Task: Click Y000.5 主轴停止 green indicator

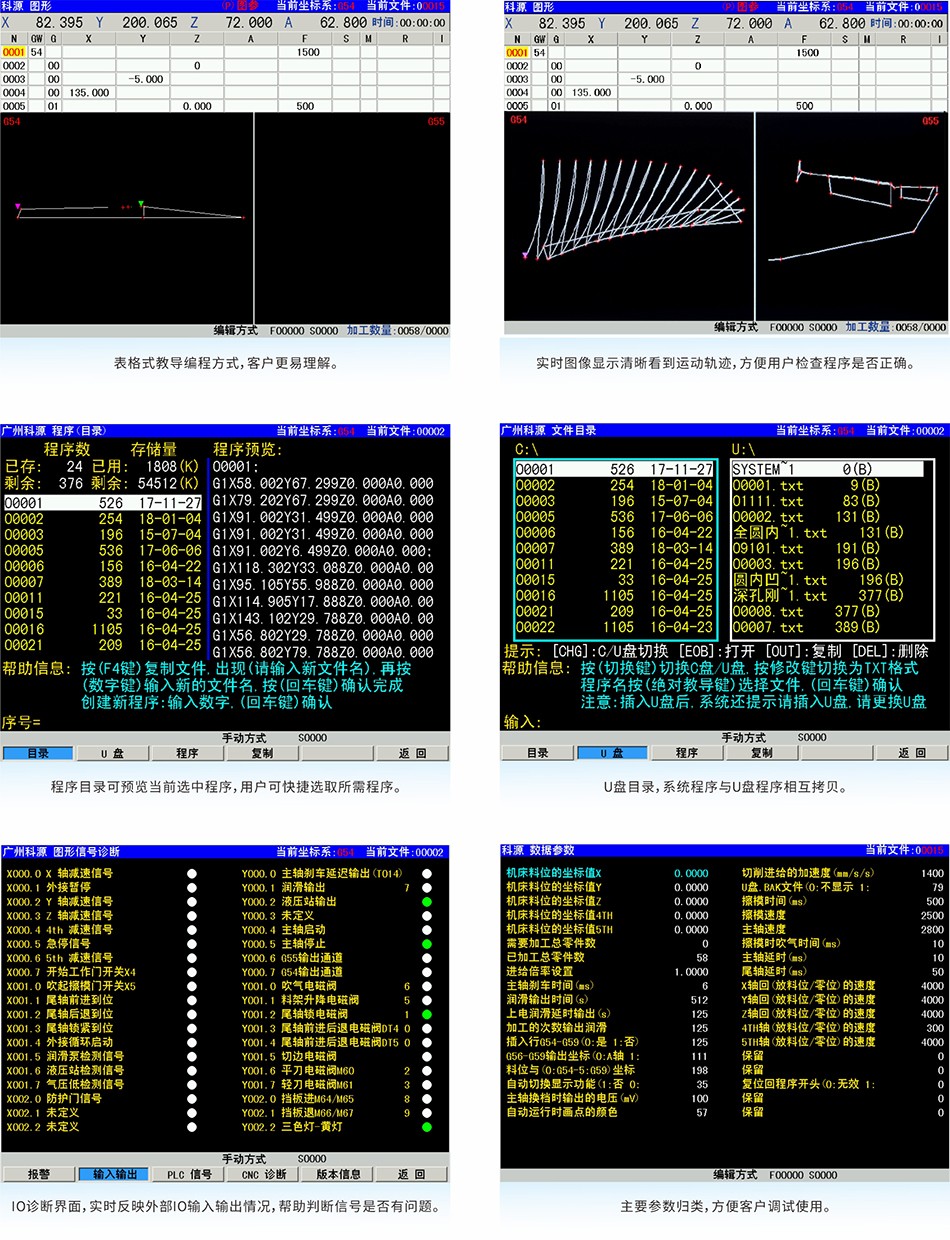Action: pyautogui.click(x=427, y=943)
